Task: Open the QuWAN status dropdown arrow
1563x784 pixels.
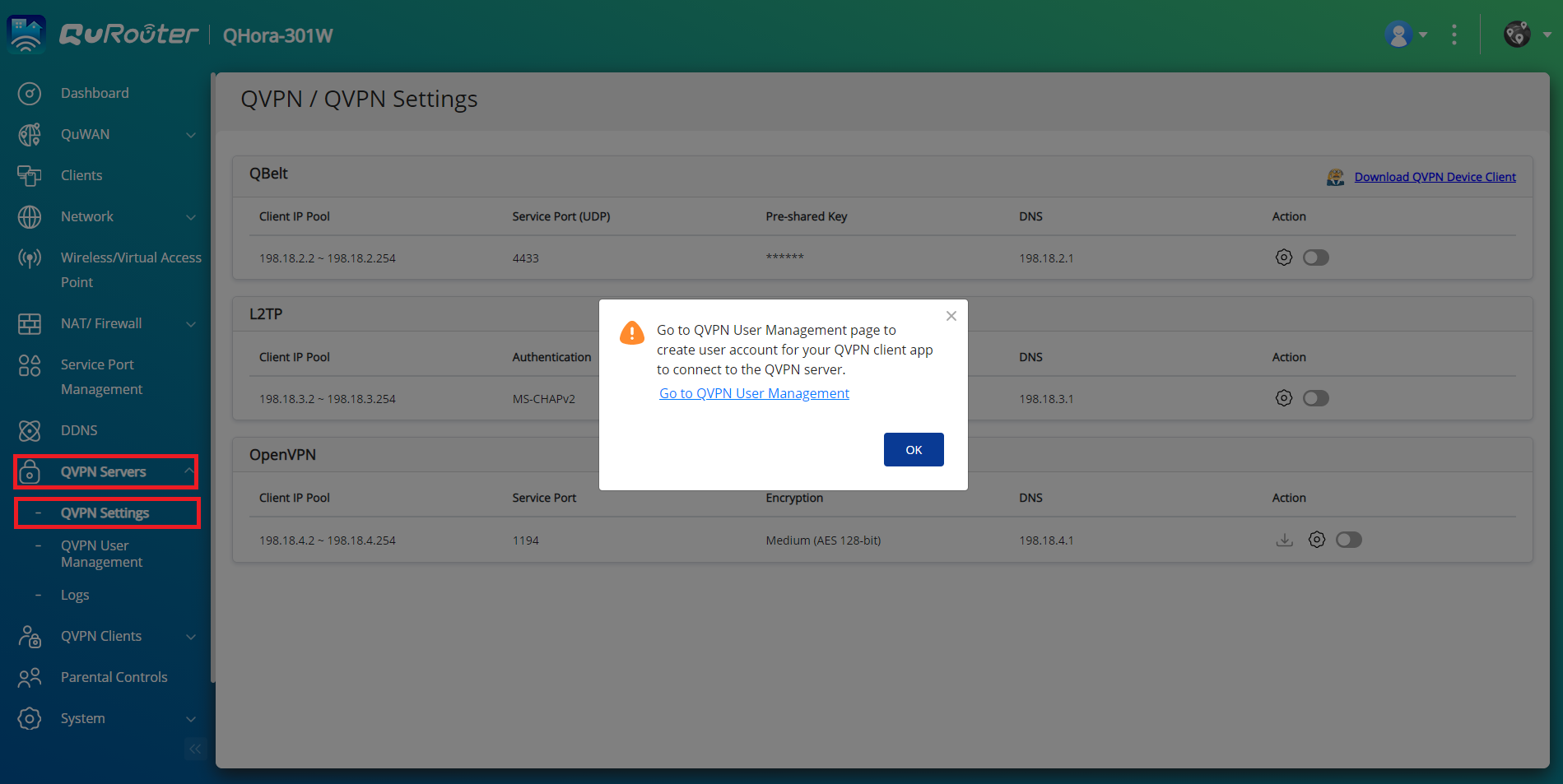Action: click(x=1547, y=35)
